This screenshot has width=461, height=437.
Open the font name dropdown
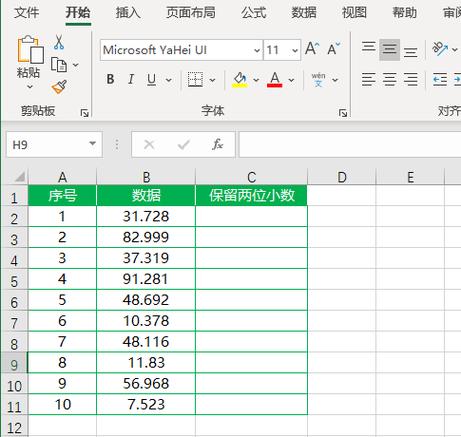257,50
